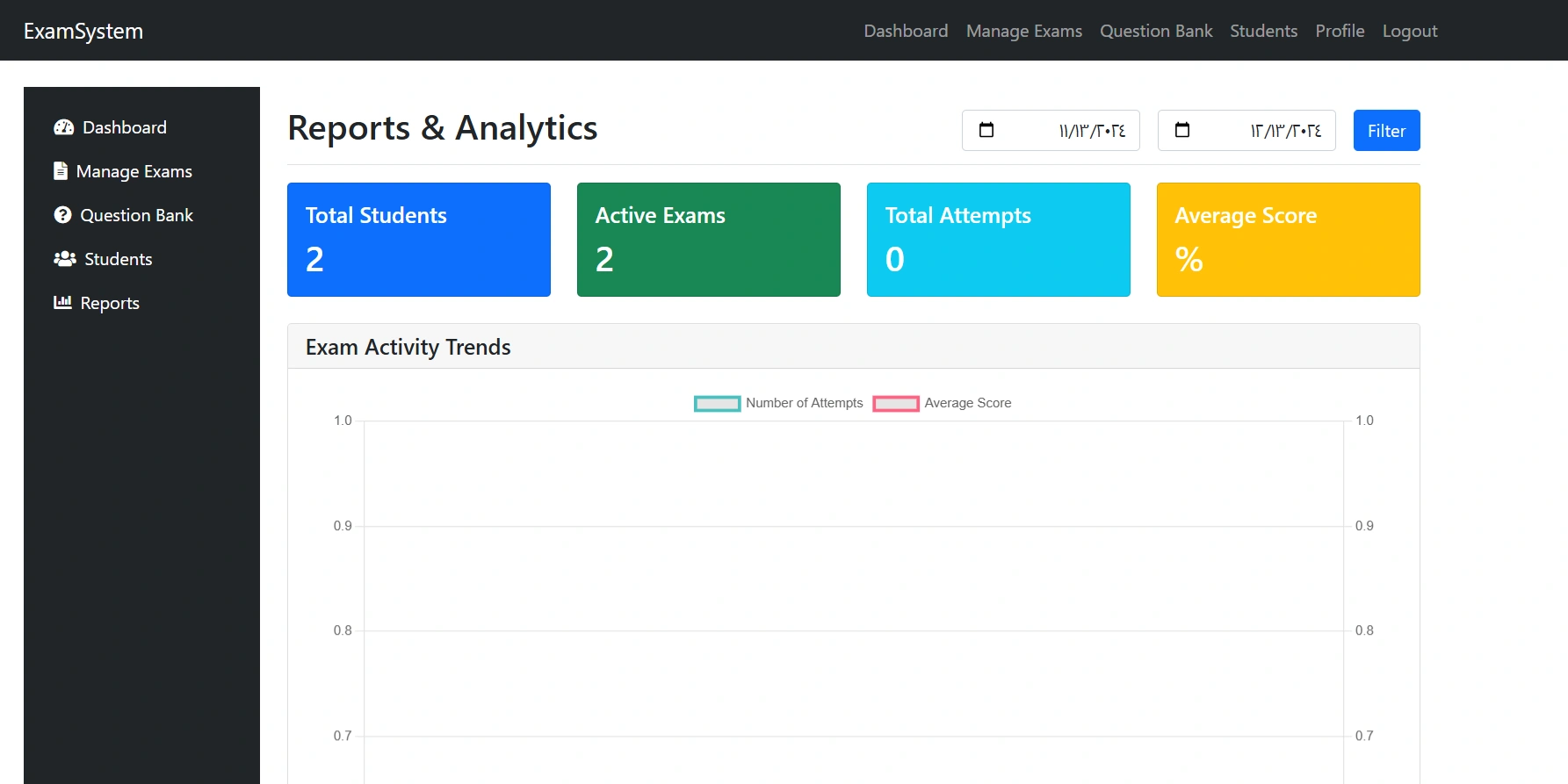Toggle Average Score legend series

point(942,403)
